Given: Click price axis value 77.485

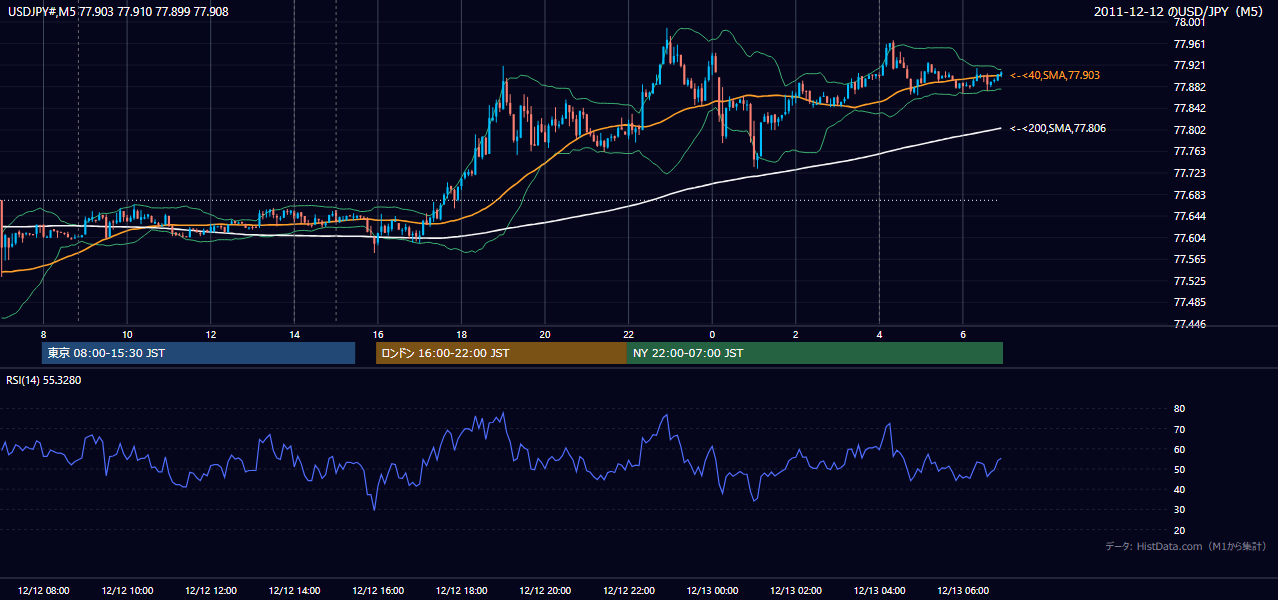Looking at the screenshot, I should coord(1189,302).
